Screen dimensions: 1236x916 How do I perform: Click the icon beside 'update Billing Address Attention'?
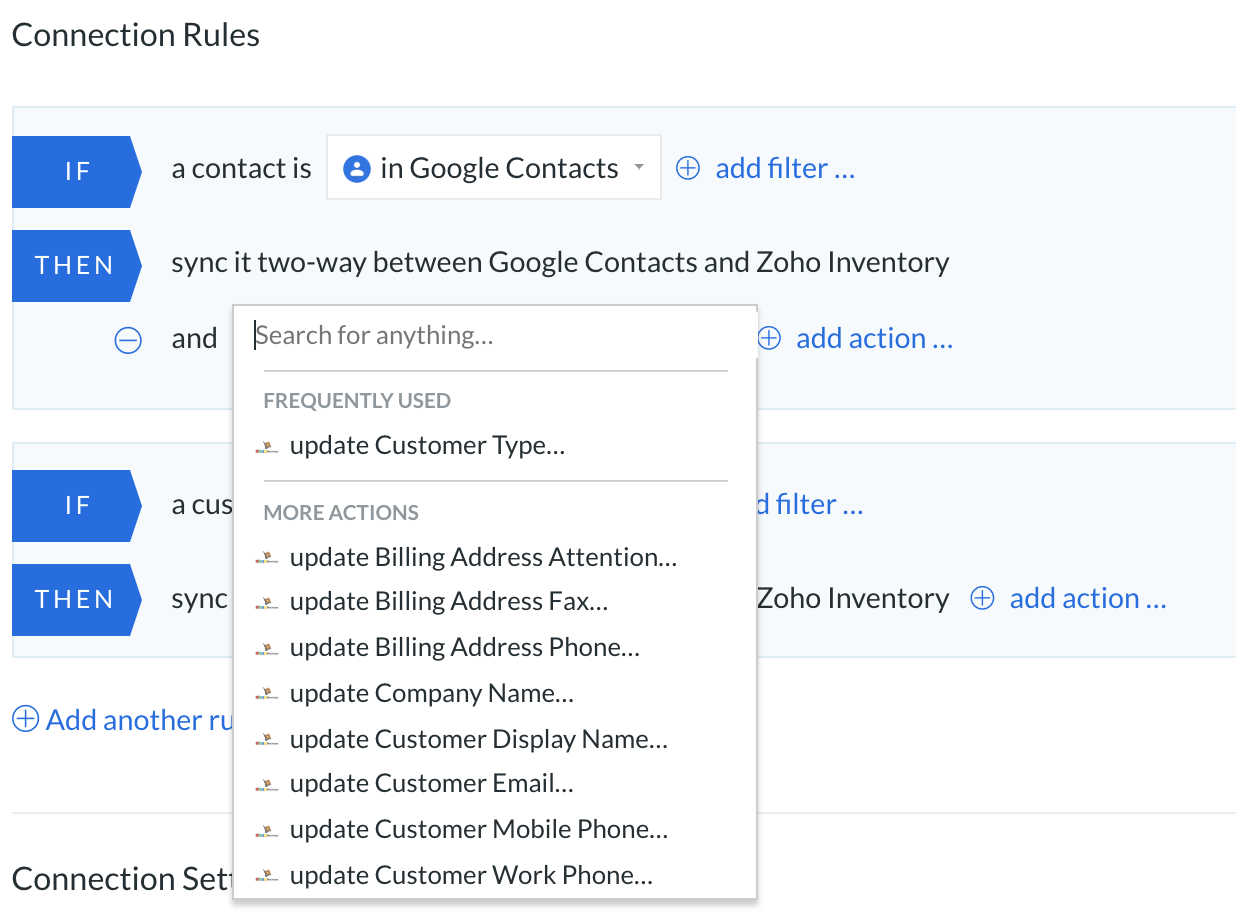[266, 558]
